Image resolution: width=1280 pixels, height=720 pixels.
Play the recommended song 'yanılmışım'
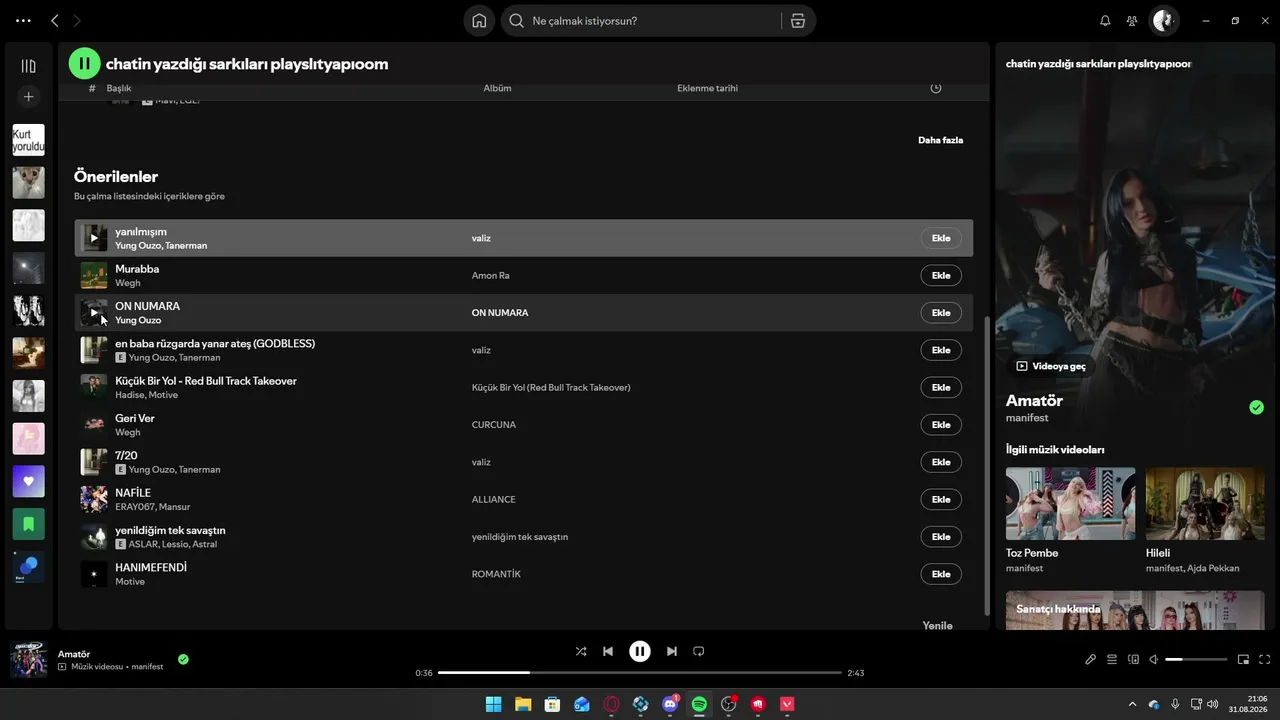coord(94,238)
